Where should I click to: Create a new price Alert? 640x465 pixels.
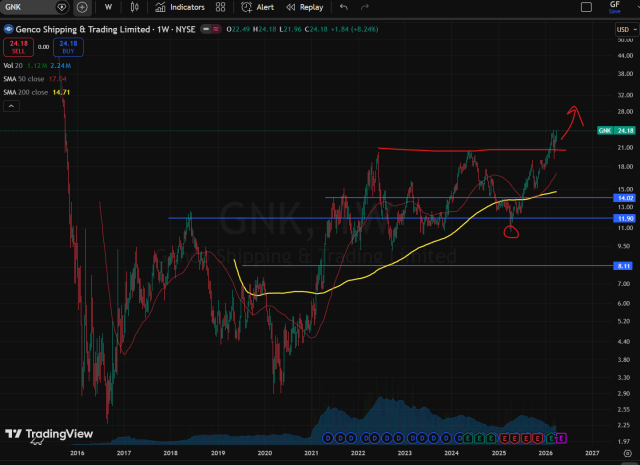click(x=259, y=7)
